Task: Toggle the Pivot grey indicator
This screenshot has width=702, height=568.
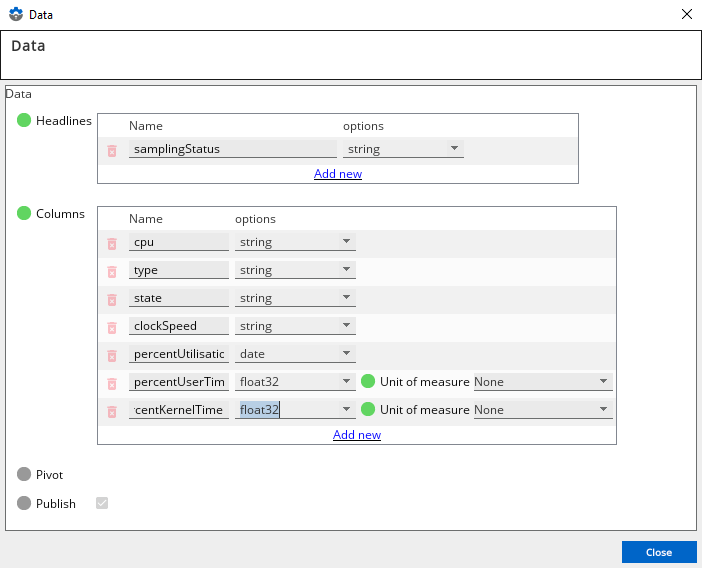Action: point(24,474)
